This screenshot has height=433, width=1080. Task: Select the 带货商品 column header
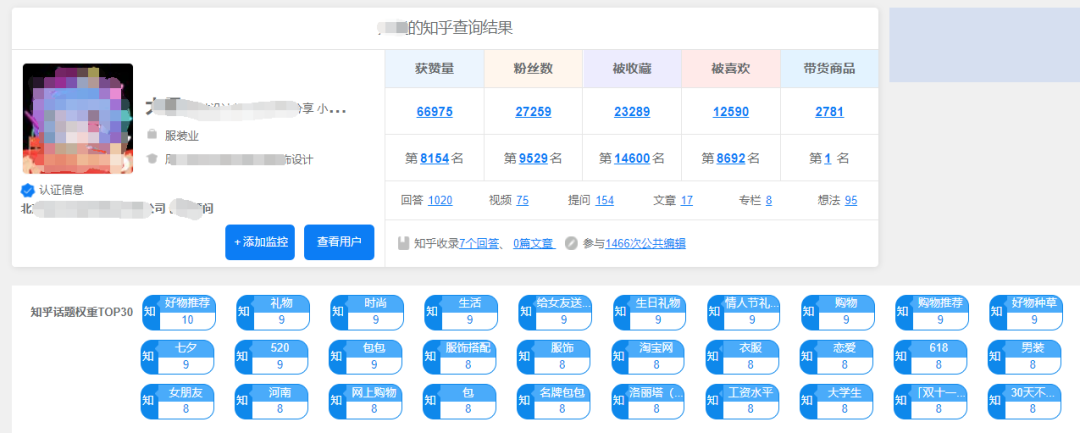pos(829,69)
